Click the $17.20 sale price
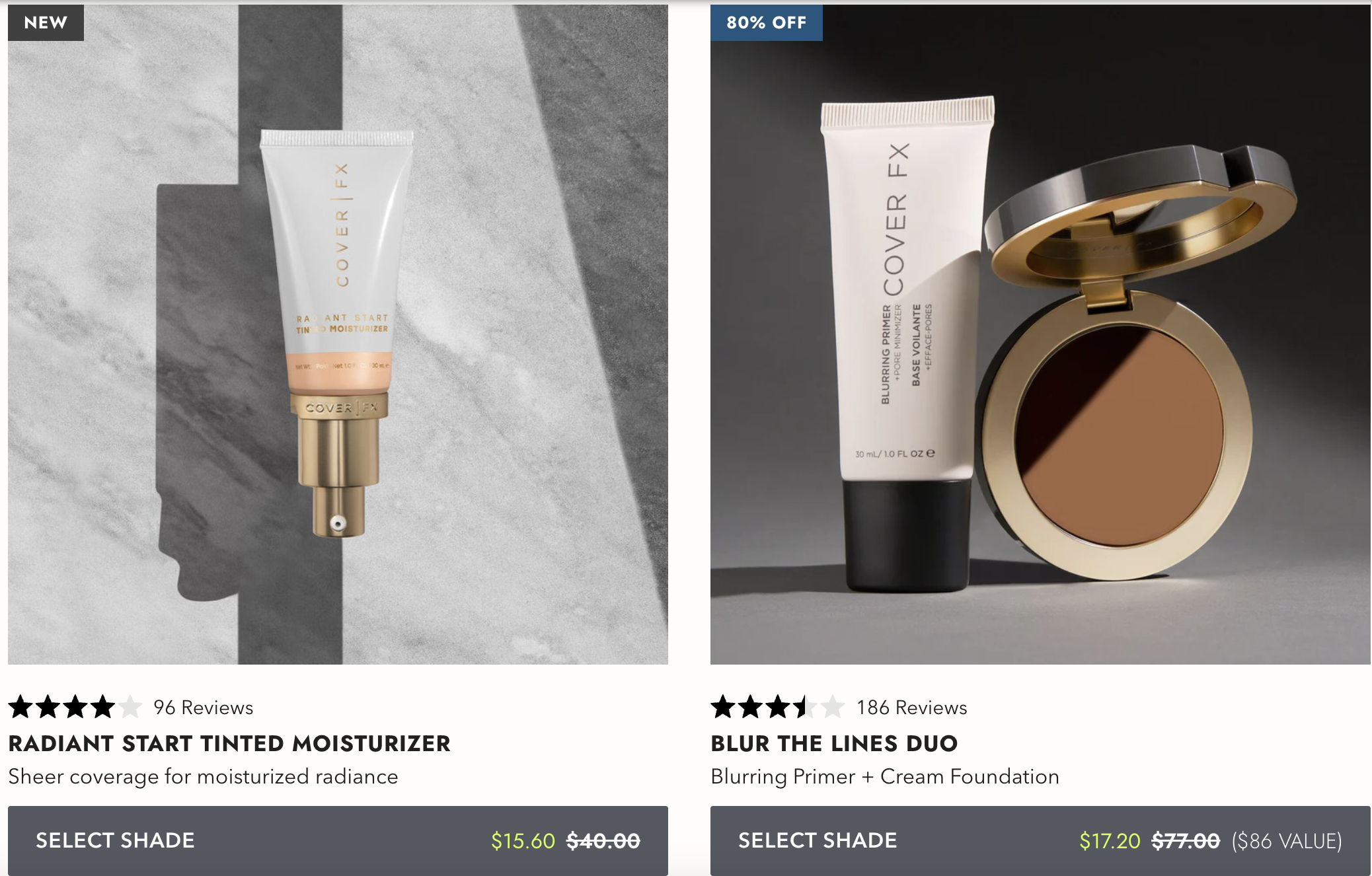 click(x=1110, y=841)
